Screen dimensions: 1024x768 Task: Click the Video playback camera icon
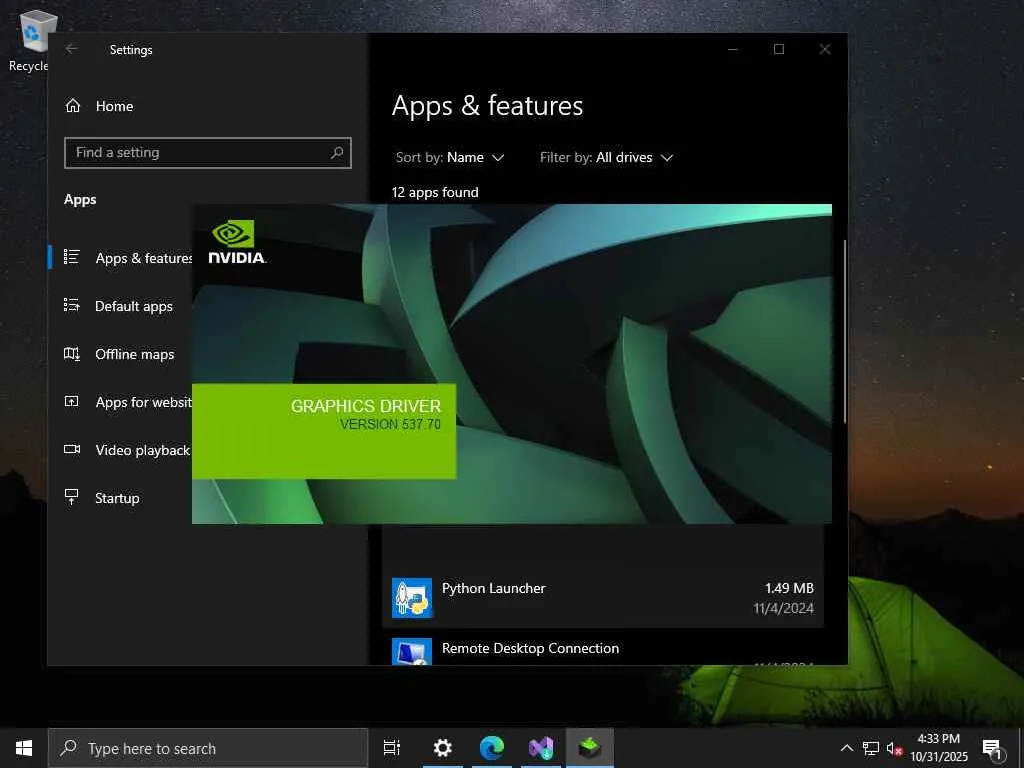pos(72,449)
